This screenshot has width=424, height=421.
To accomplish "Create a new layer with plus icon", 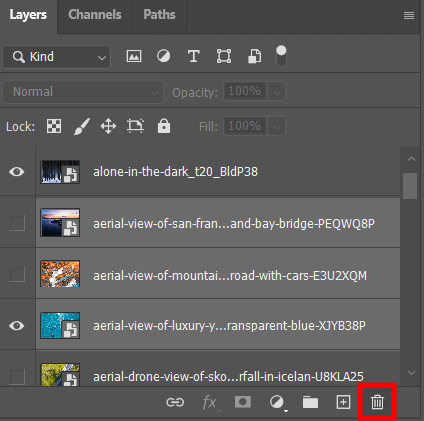I will tap(343, 402).
